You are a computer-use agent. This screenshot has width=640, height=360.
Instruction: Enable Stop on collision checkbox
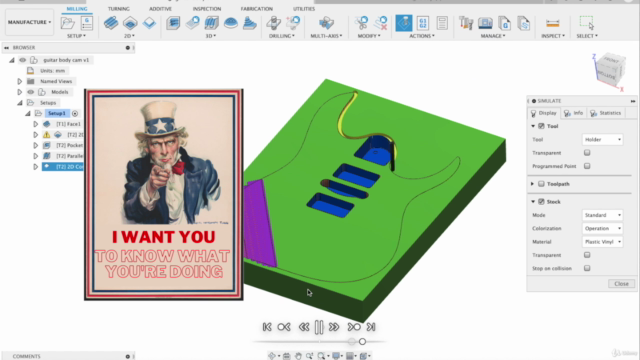coord(587,268)
